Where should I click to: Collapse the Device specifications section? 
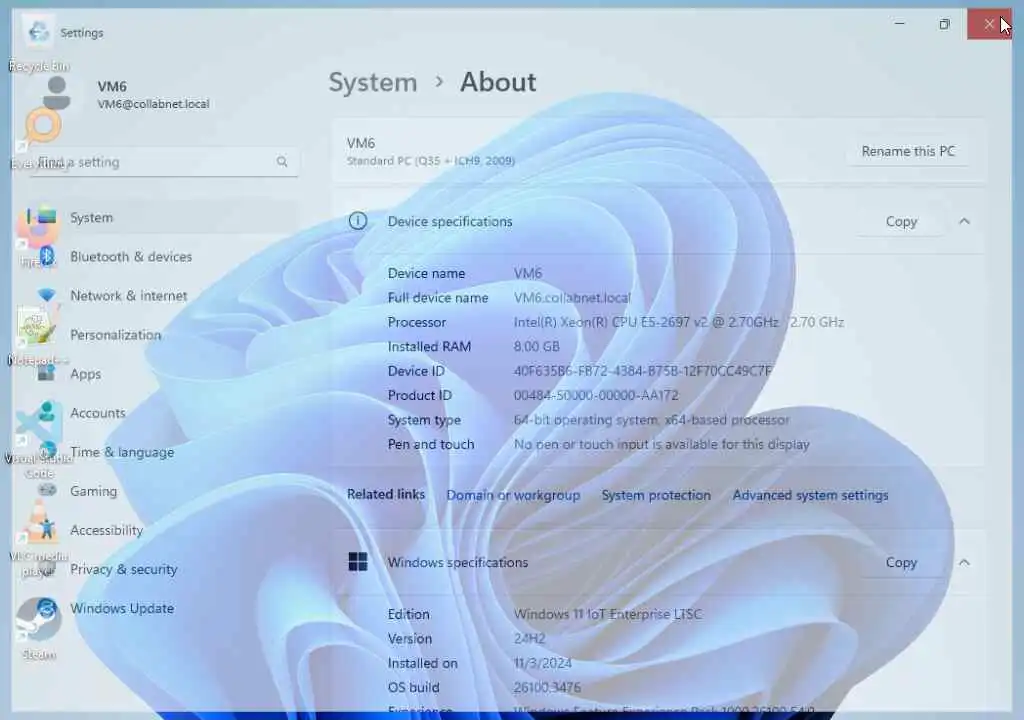coord(964,221)
